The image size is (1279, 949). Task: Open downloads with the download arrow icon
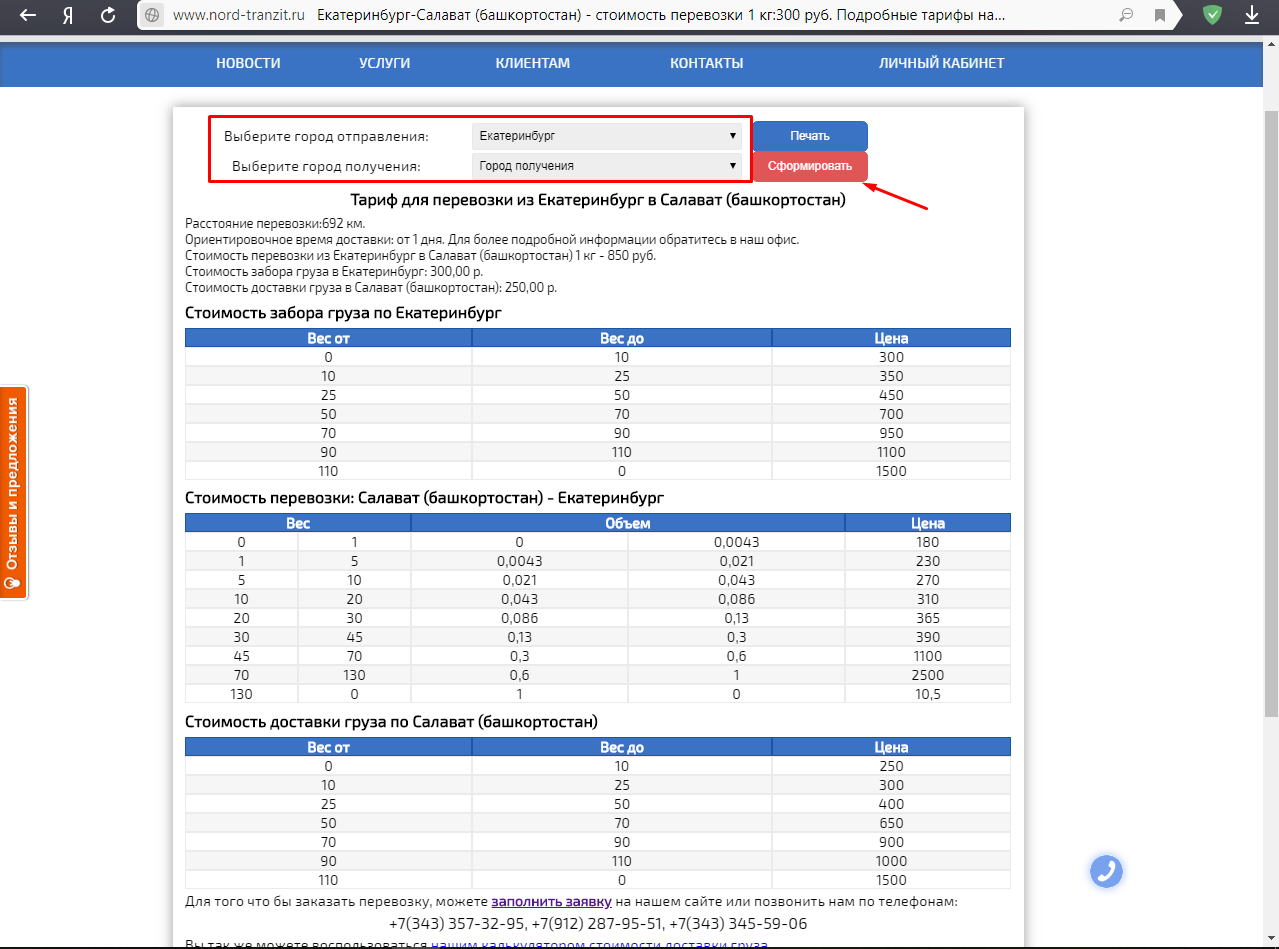(x=1251, y=16)
